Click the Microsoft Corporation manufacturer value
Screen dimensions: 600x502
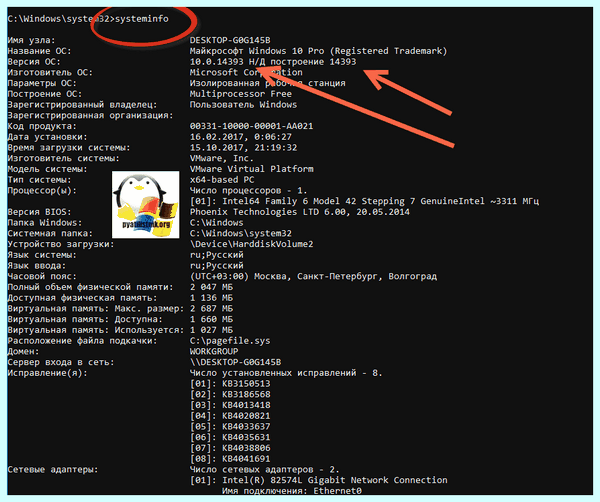point(246,72)
